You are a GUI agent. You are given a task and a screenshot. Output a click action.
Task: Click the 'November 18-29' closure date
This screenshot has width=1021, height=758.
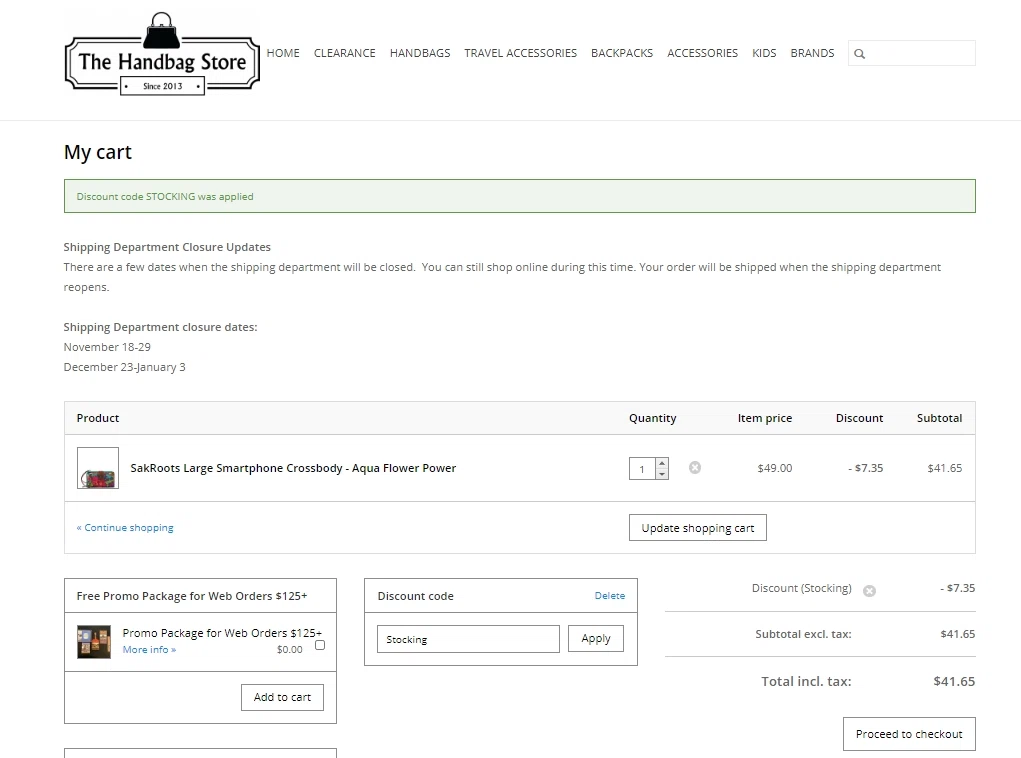(x=107, y=347)
